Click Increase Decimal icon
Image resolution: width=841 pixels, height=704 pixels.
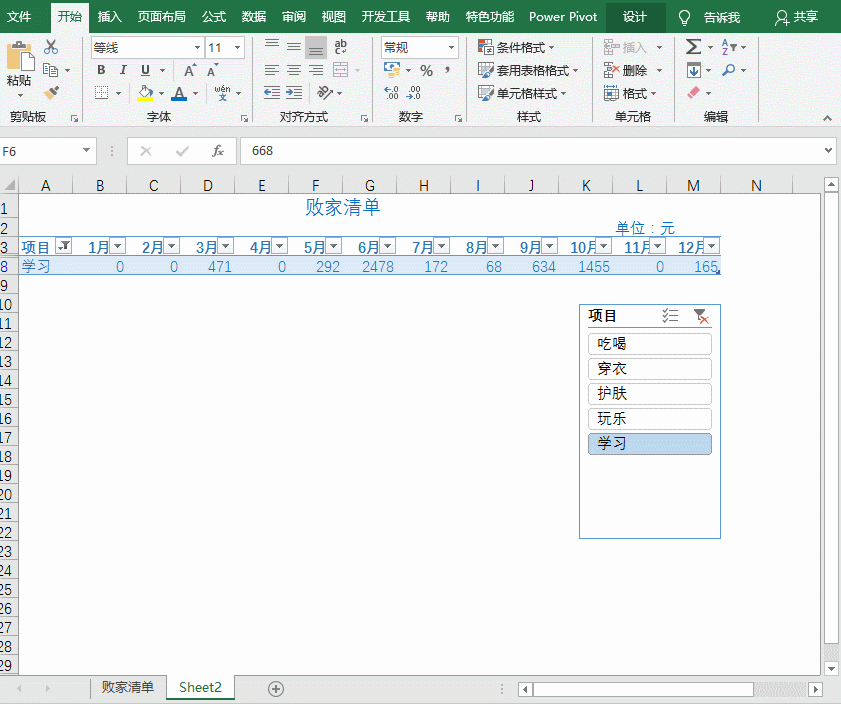click(x=392, y=93)
